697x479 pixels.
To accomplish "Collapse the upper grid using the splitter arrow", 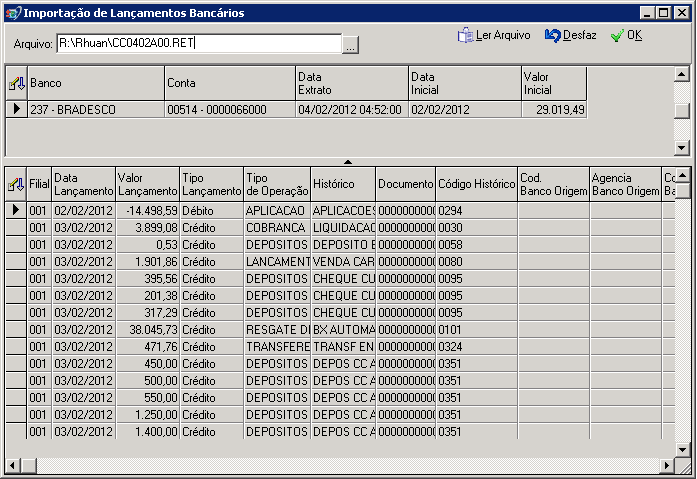I will 348,162.
